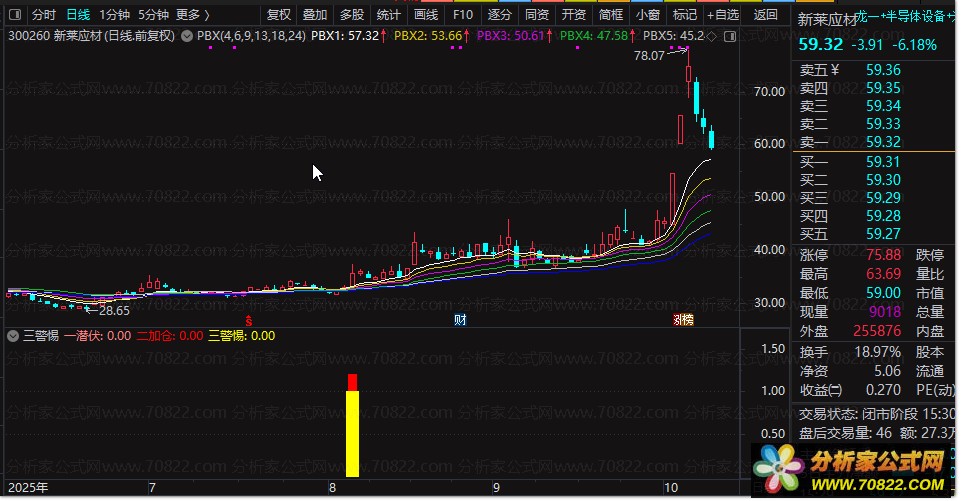Click the PBX3: 50.61 value
The width and height of the screenshot is (961, 501).
pos(511,36)
